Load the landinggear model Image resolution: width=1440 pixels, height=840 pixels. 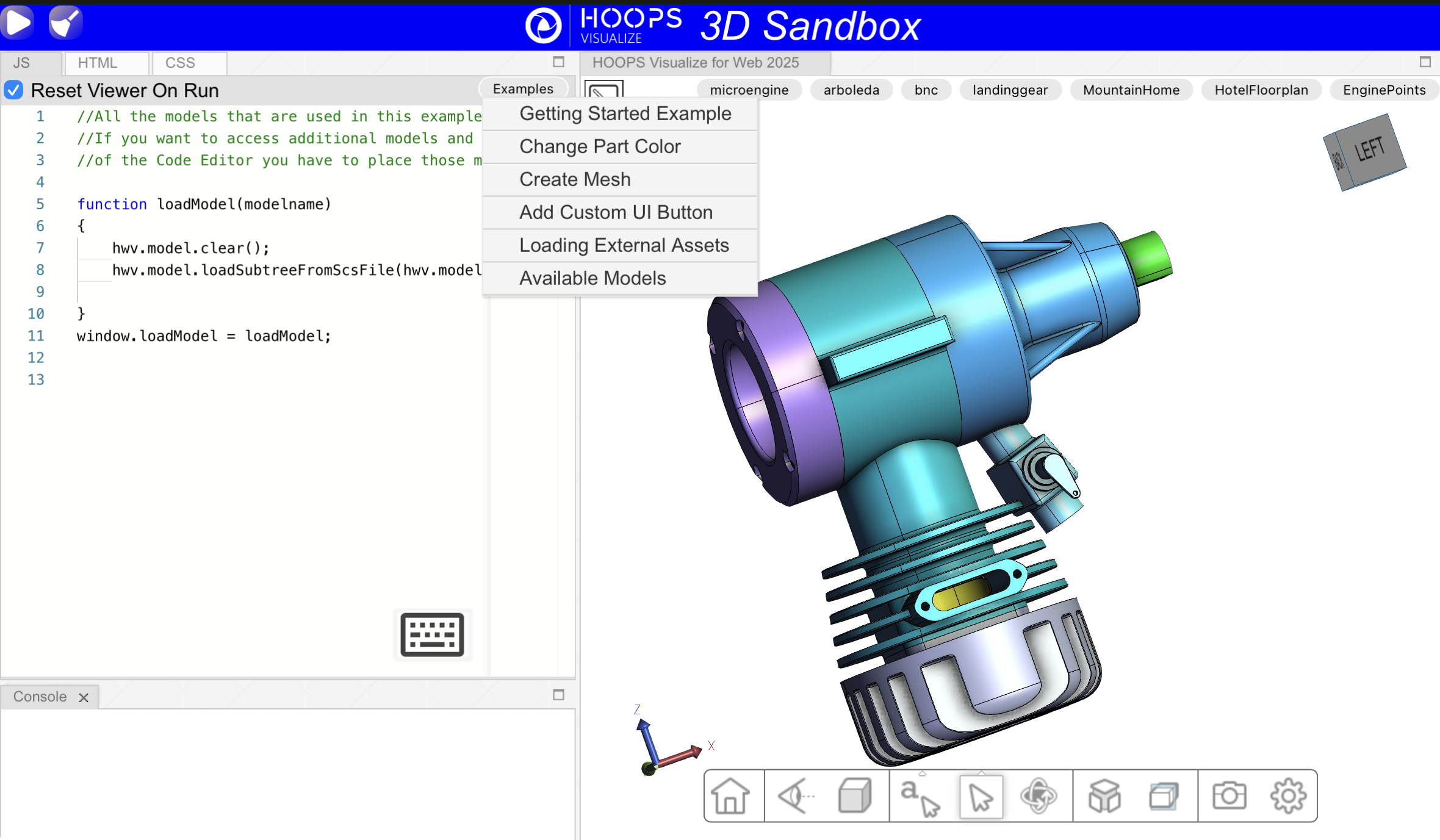(1010, 90)
